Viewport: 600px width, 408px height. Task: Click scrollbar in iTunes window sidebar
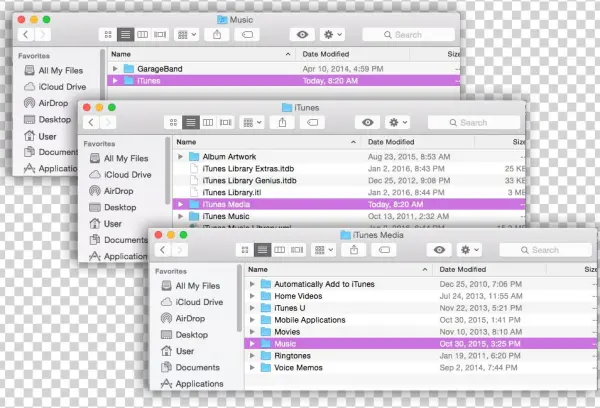coord(167,171)
